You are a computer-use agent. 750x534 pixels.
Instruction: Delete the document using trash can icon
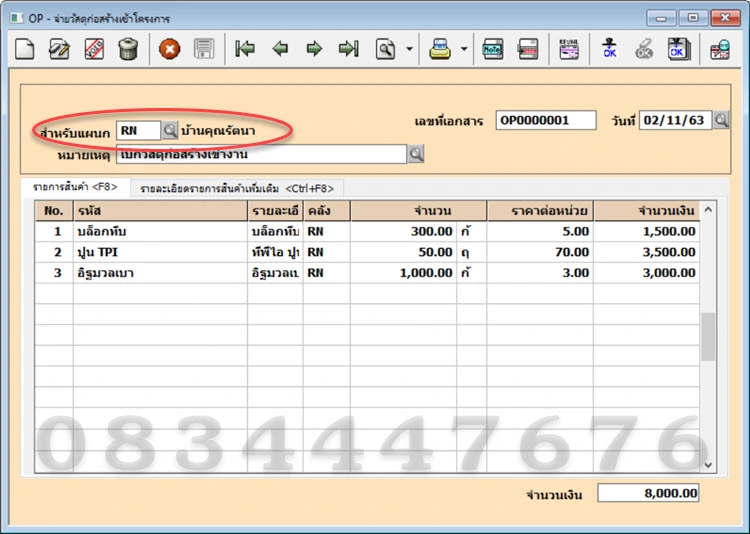[x=128, y=49]
